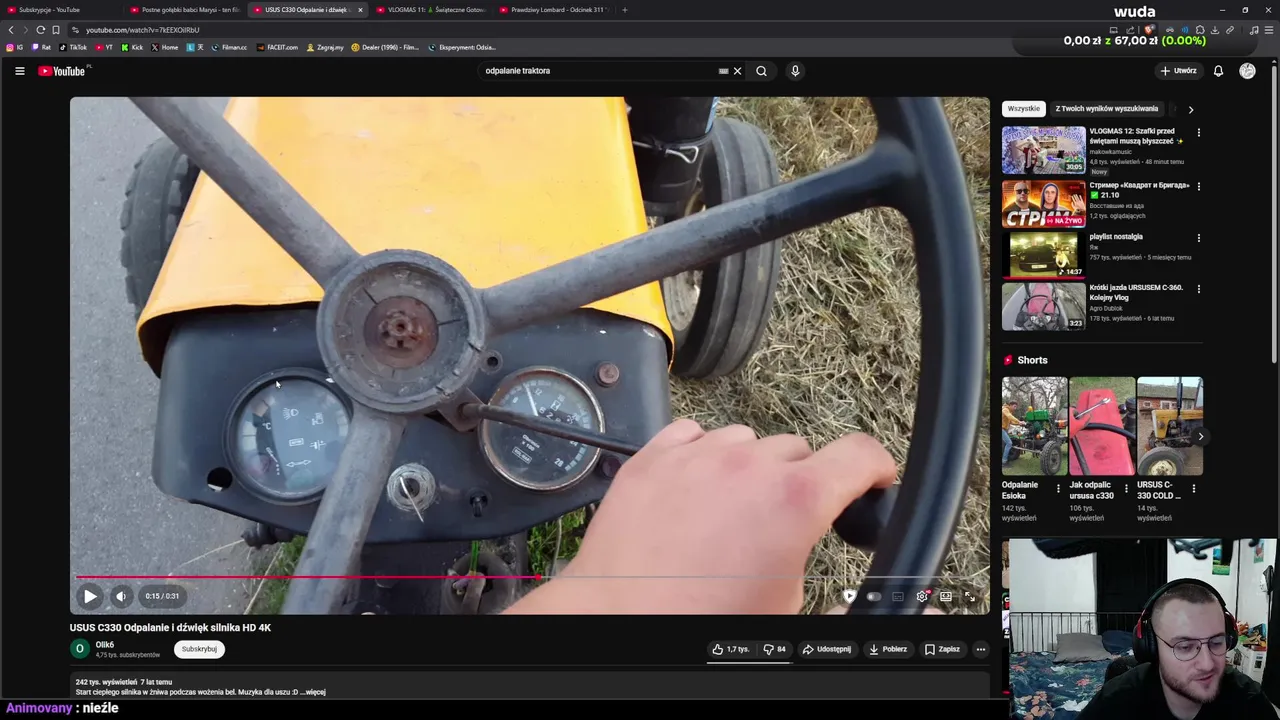
Task: Share video with Udostępnij button
Action: tap(827, 649)
